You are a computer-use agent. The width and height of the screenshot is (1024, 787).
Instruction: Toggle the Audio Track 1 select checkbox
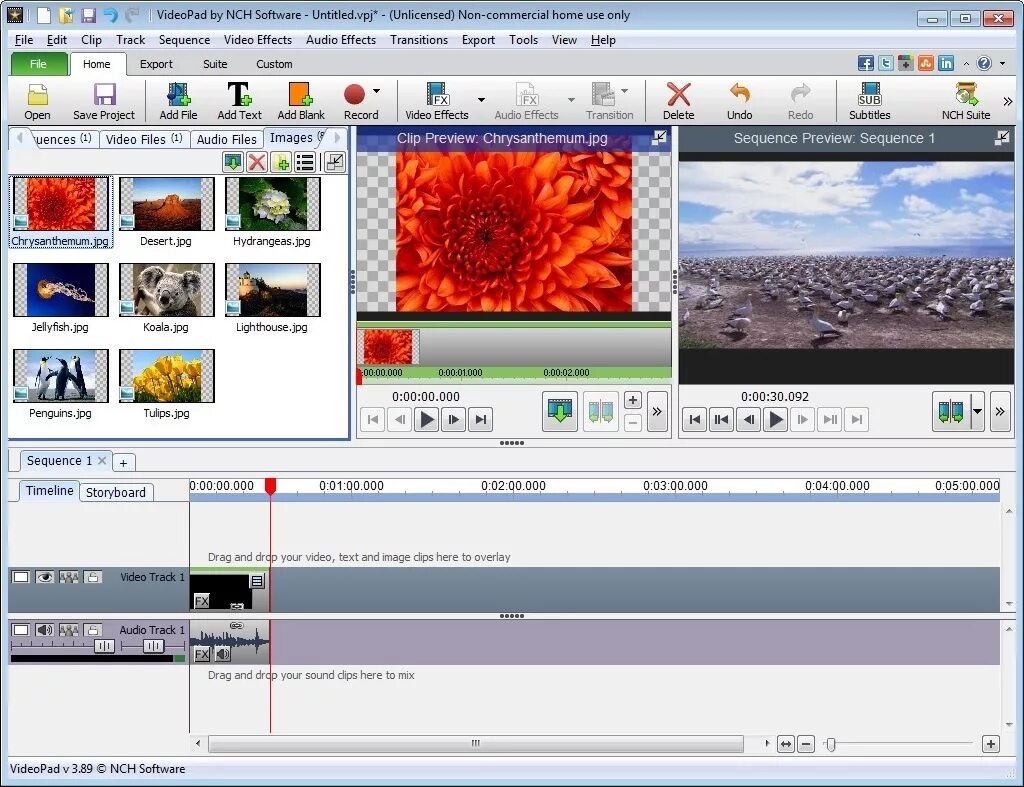(21, 630)
